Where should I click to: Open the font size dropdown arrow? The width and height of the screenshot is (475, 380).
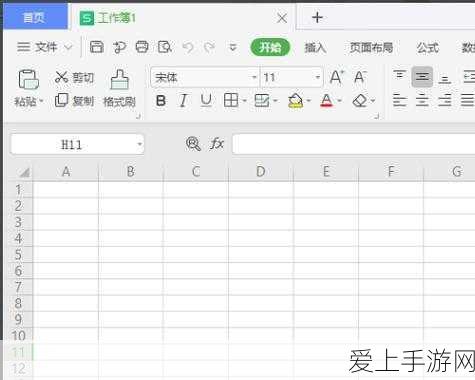(x=317, y=78)
